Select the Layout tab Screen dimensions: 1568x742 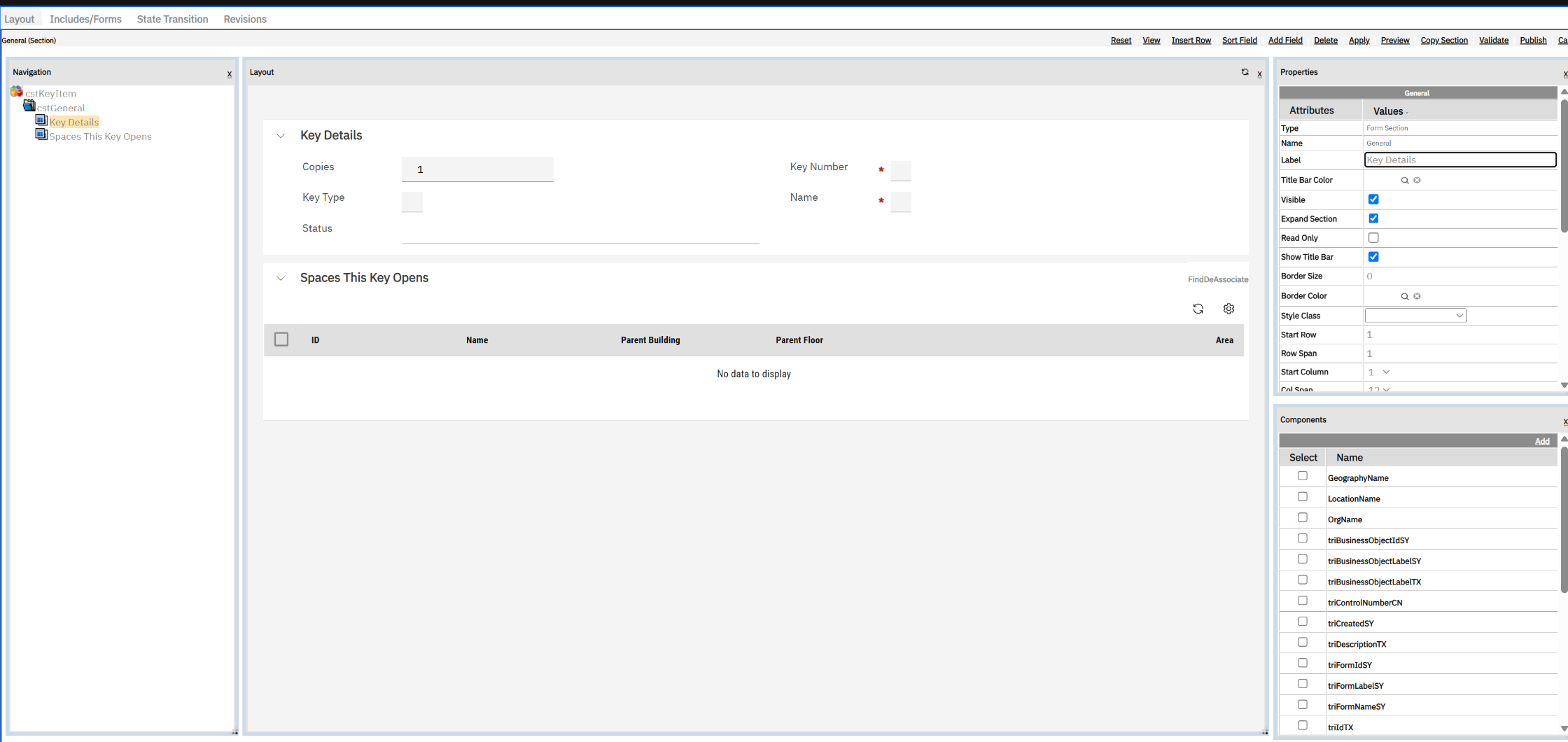pyautogui.click(x=19, y=19)
